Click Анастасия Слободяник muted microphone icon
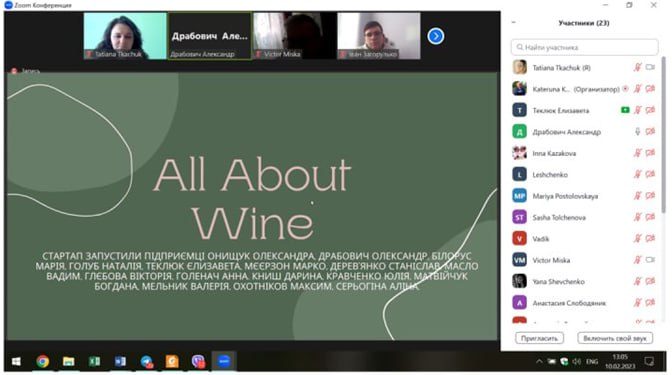The width and height of the screenshot is (672, 375). 638,303
